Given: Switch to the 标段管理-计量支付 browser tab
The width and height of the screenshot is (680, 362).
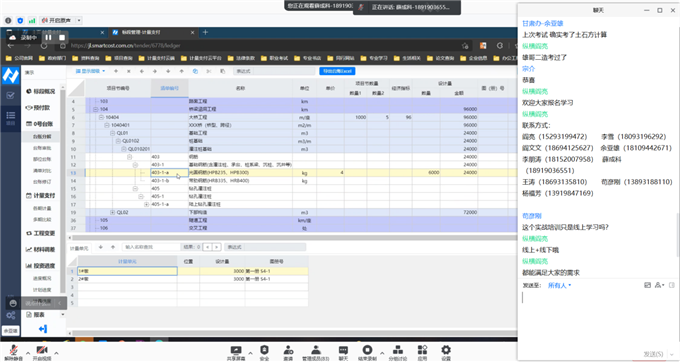Looking at the screenshot, I should pyautogui.click(x=151, y=33).
